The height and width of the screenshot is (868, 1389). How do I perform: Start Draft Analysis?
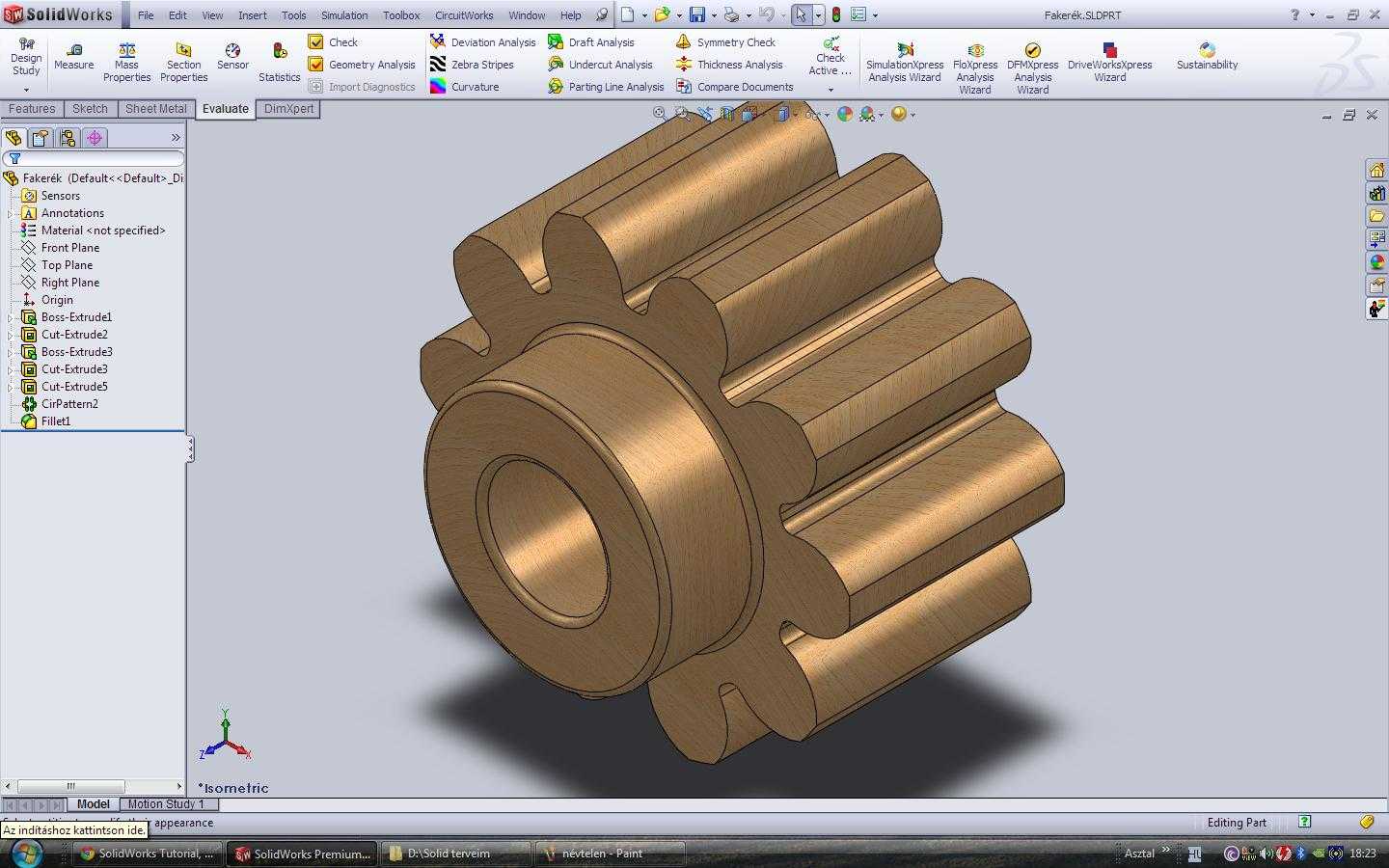click(591, 42)
